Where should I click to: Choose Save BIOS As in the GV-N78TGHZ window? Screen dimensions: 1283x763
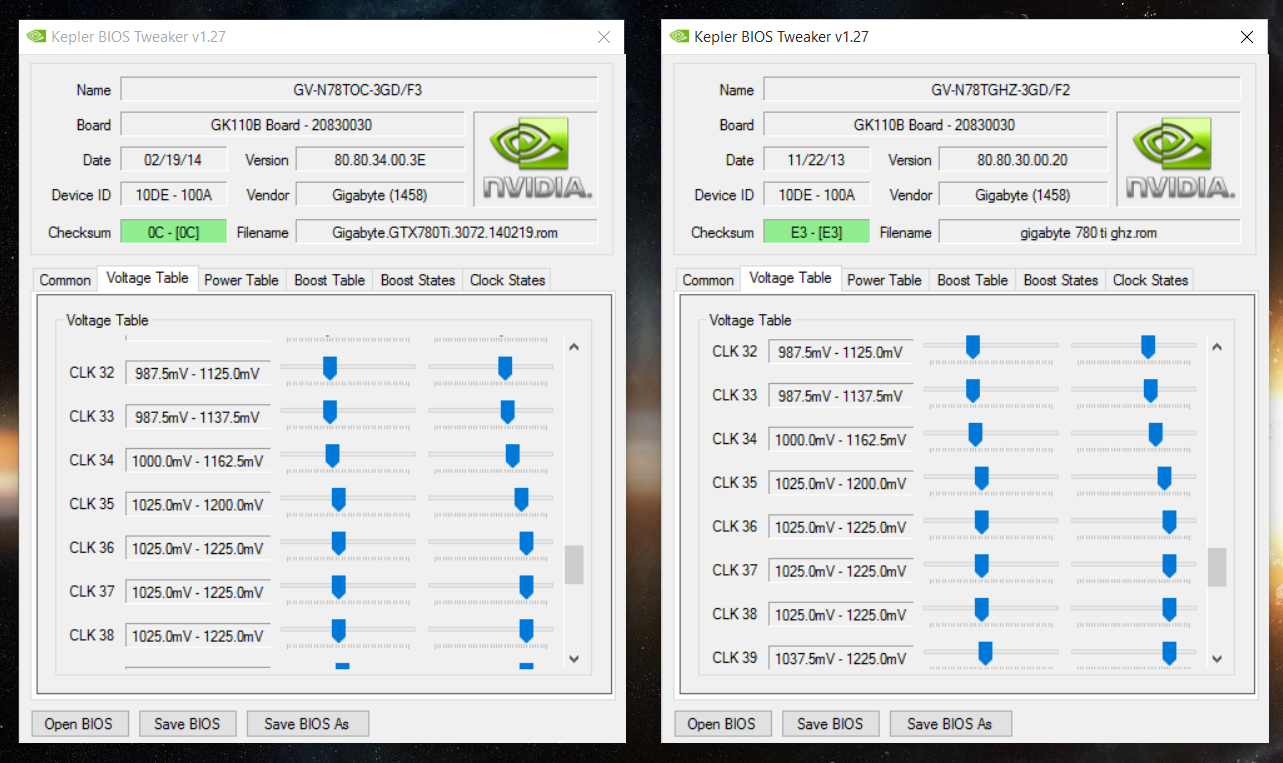pyautogui.click(x=950, y=723)
